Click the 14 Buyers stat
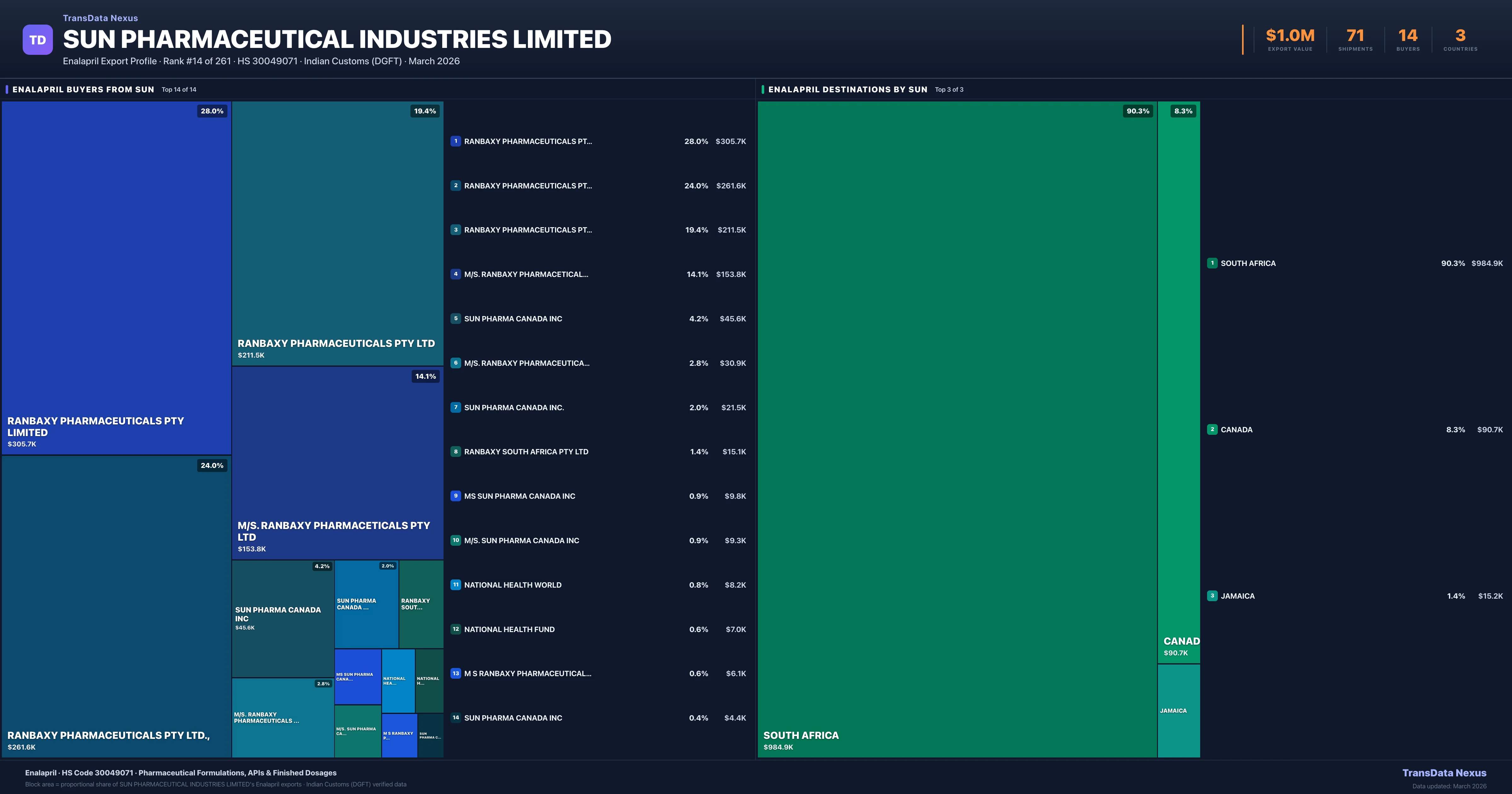The height and width of the screenshot is (794, 1512). [1407, 40]
